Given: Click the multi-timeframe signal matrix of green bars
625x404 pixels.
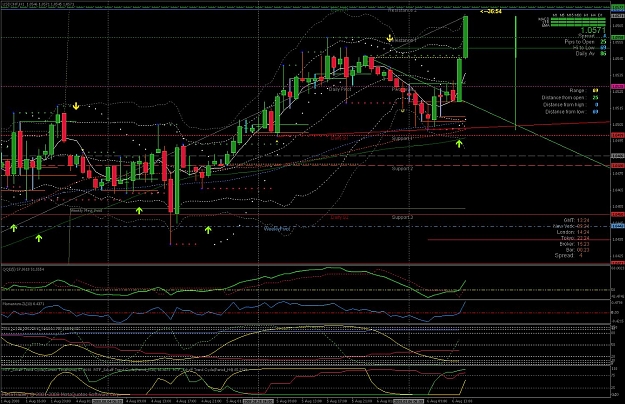Looking at the screenshot, I should (578, 22).
